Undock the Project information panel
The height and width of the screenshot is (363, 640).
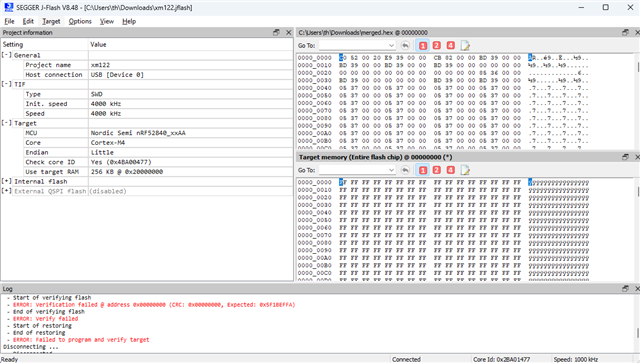point(276,32)
